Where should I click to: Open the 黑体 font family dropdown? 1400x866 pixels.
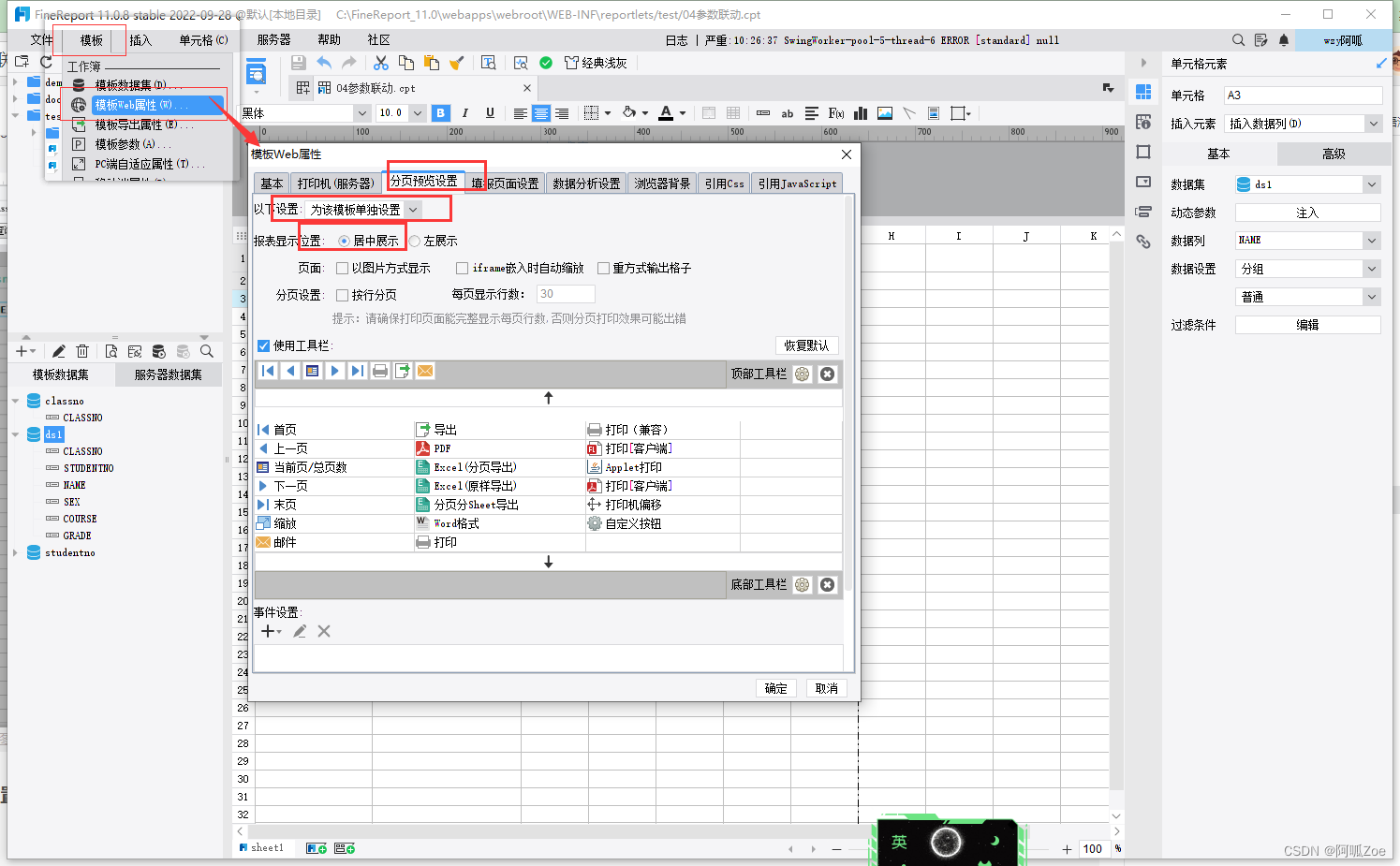(x=361, y=112)
